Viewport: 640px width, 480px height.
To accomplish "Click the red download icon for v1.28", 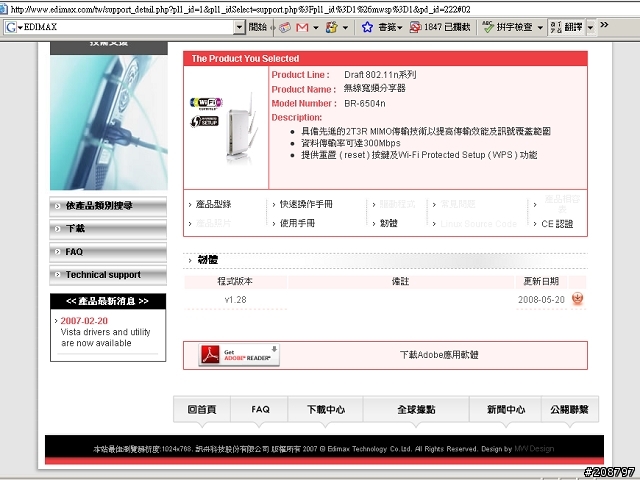I will coord(578,298).
